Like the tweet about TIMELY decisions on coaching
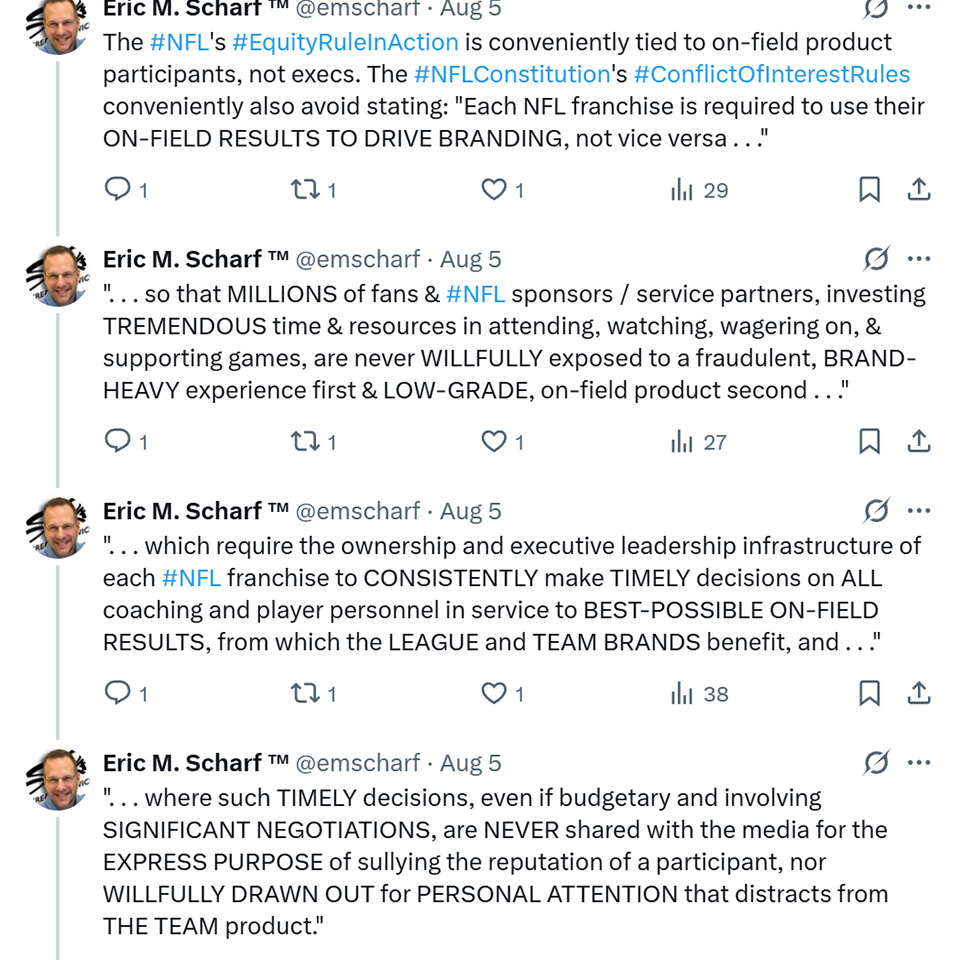This screenshot has width=960, height=960. click(x=494, y=693)
